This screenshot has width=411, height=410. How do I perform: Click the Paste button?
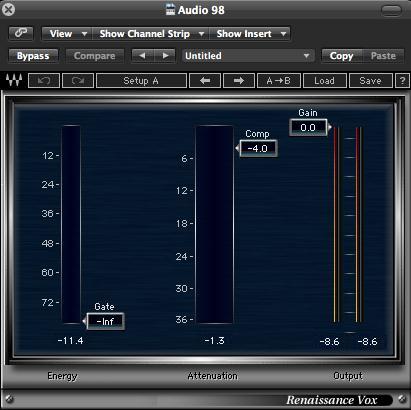tap(383, 56)
